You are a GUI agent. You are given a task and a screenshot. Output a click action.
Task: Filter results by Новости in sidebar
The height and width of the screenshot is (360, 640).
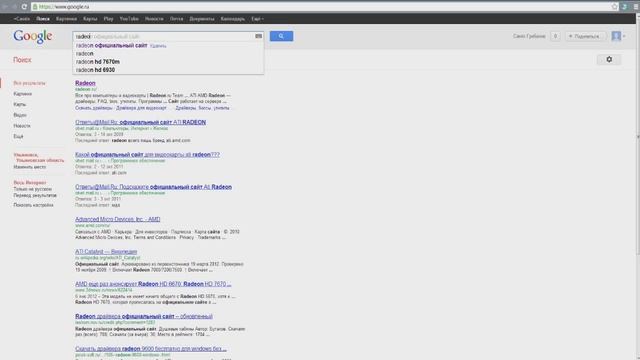pyautogui.click(x=22, y=126)
